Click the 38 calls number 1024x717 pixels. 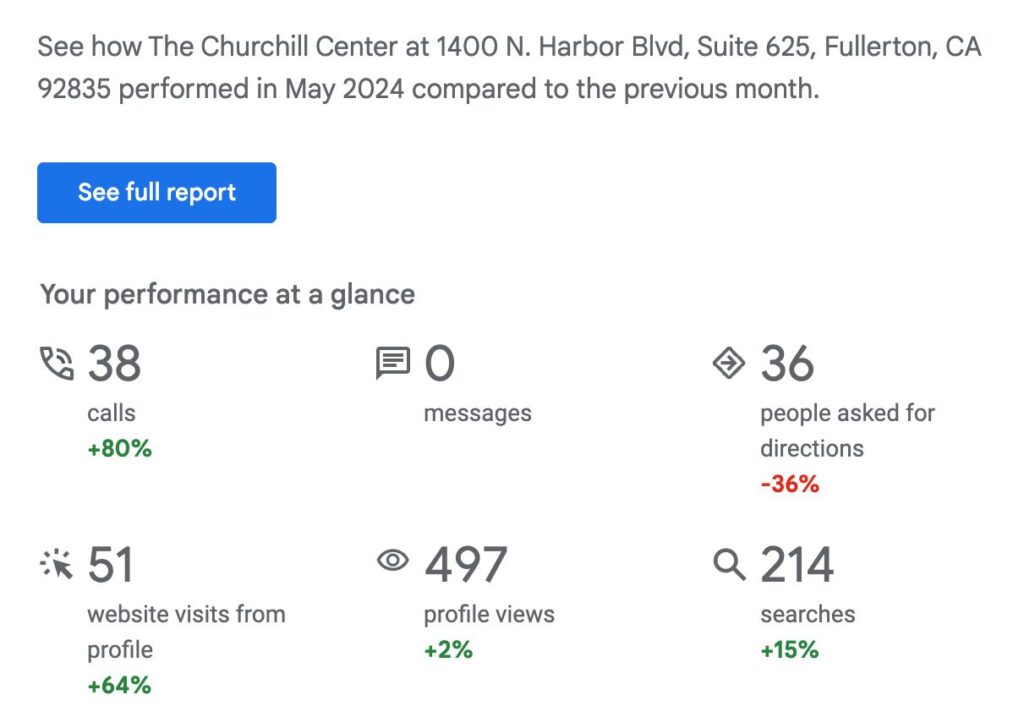tap(114, 364)
